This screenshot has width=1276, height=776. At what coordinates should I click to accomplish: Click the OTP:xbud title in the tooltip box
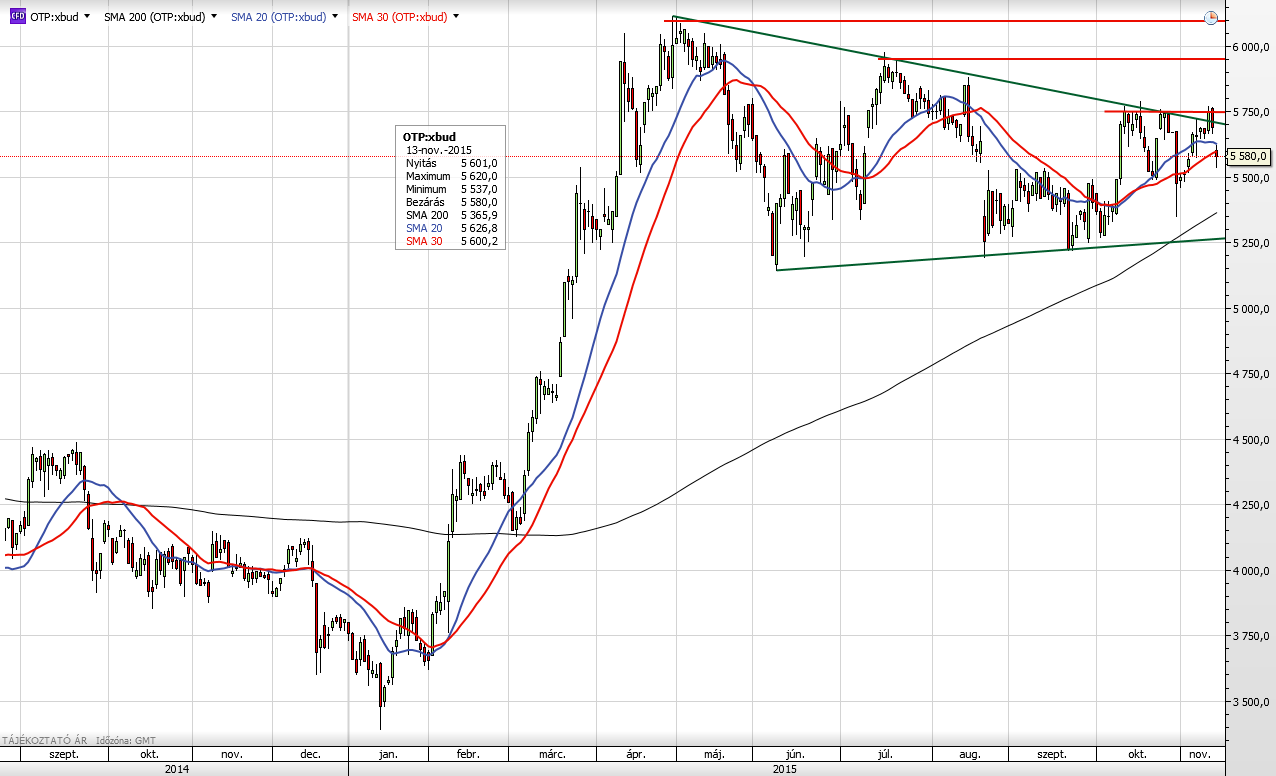point(428,137)
